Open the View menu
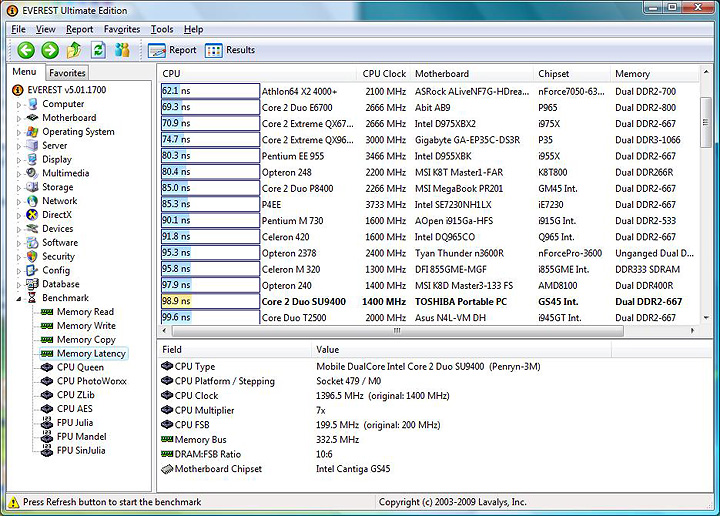The image size is (720, 516). point(45,29)
